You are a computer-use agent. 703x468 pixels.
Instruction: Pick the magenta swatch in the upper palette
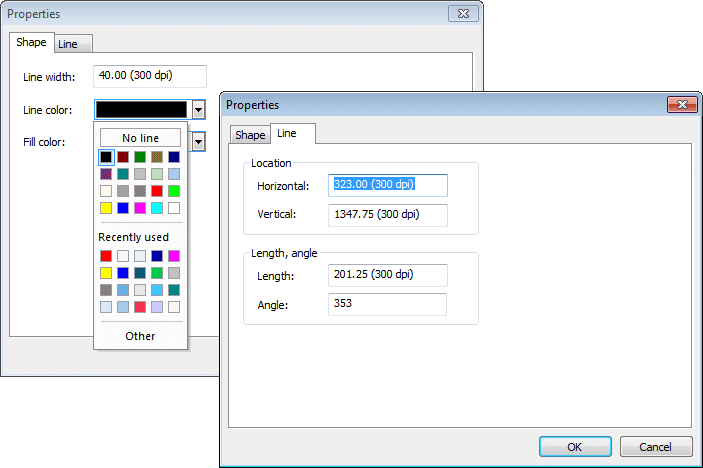140,208
